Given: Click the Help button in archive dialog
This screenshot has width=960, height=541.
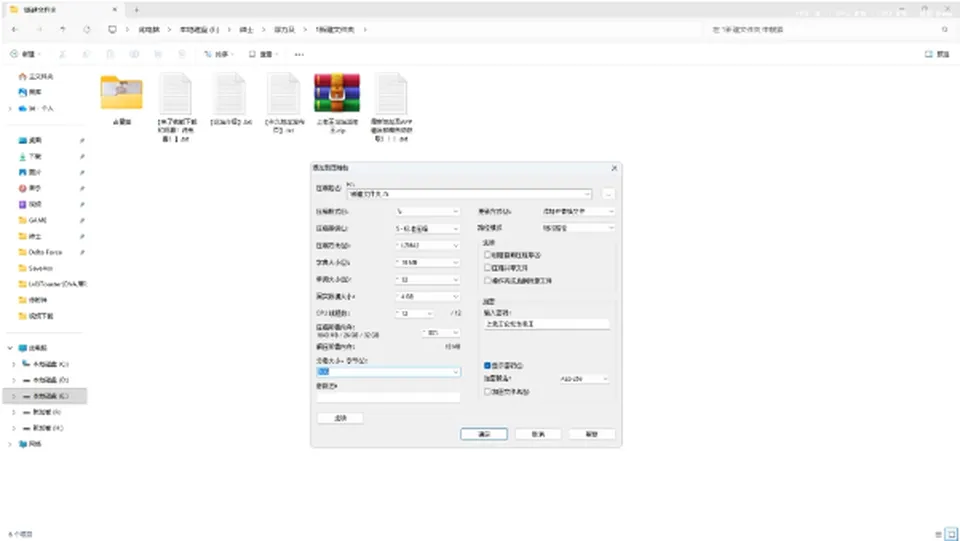Looking at the screenshot, I should click(x=591, y=434).
